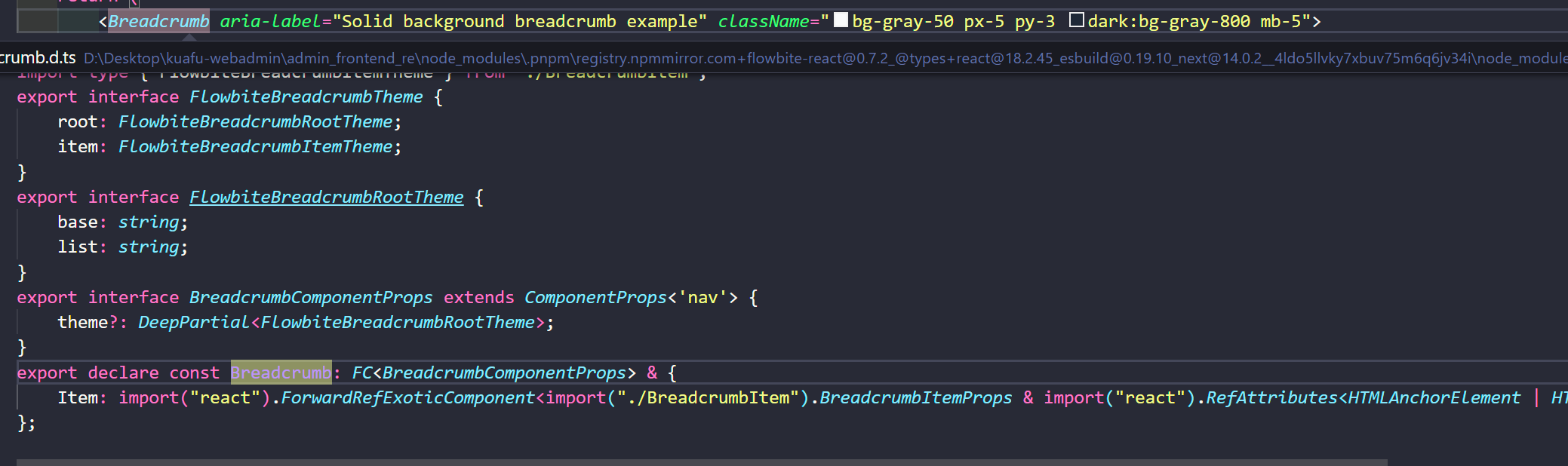
Task: Select the FlowbiteBreadcrumbTheme interface name
Action: pos(306,97)
